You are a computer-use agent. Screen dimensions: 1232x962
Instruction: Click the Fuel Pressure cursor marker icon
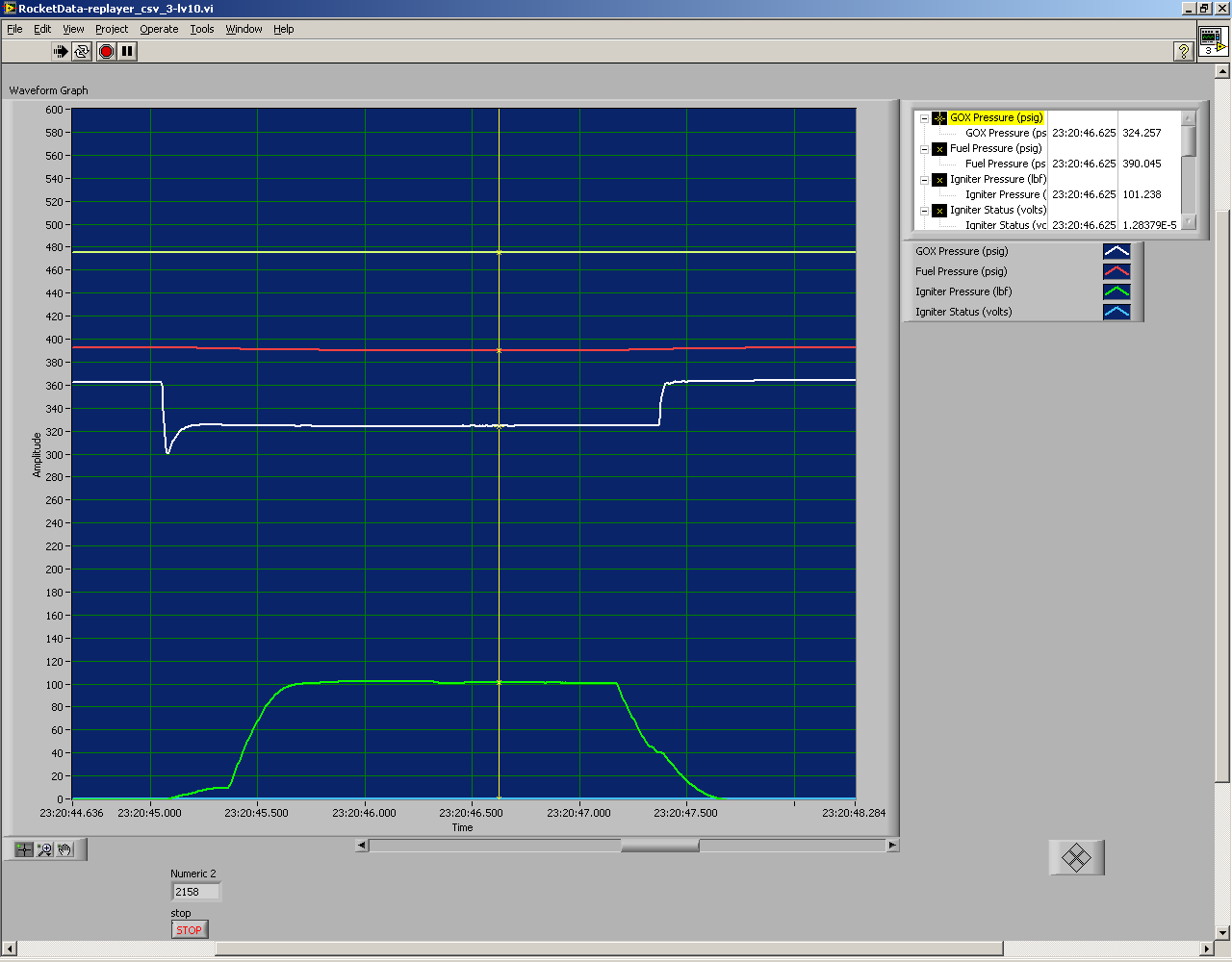(x=939, y=149)
